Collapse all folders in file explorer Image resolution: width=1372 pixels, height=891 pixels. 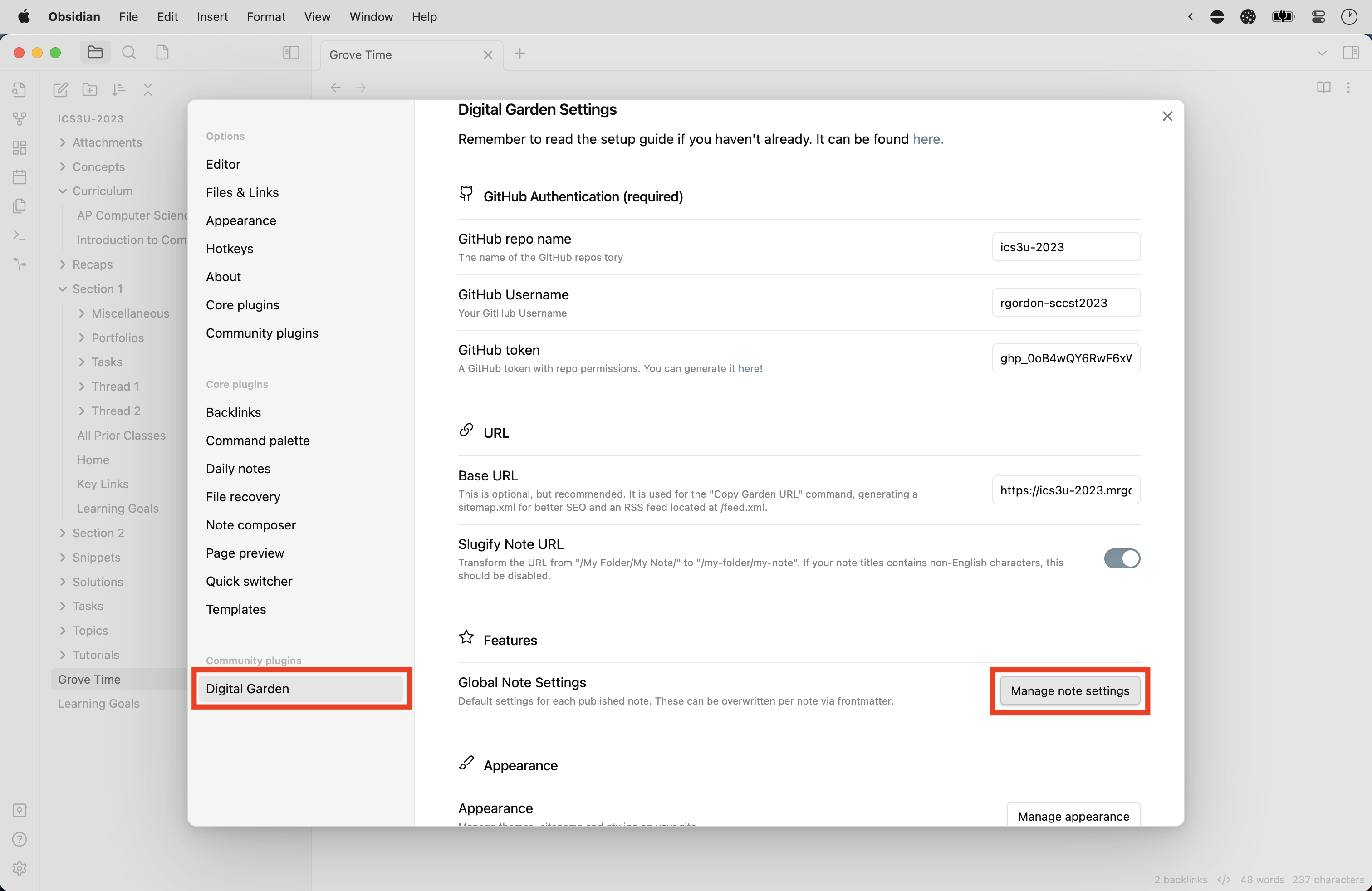[x=147, y=89]
